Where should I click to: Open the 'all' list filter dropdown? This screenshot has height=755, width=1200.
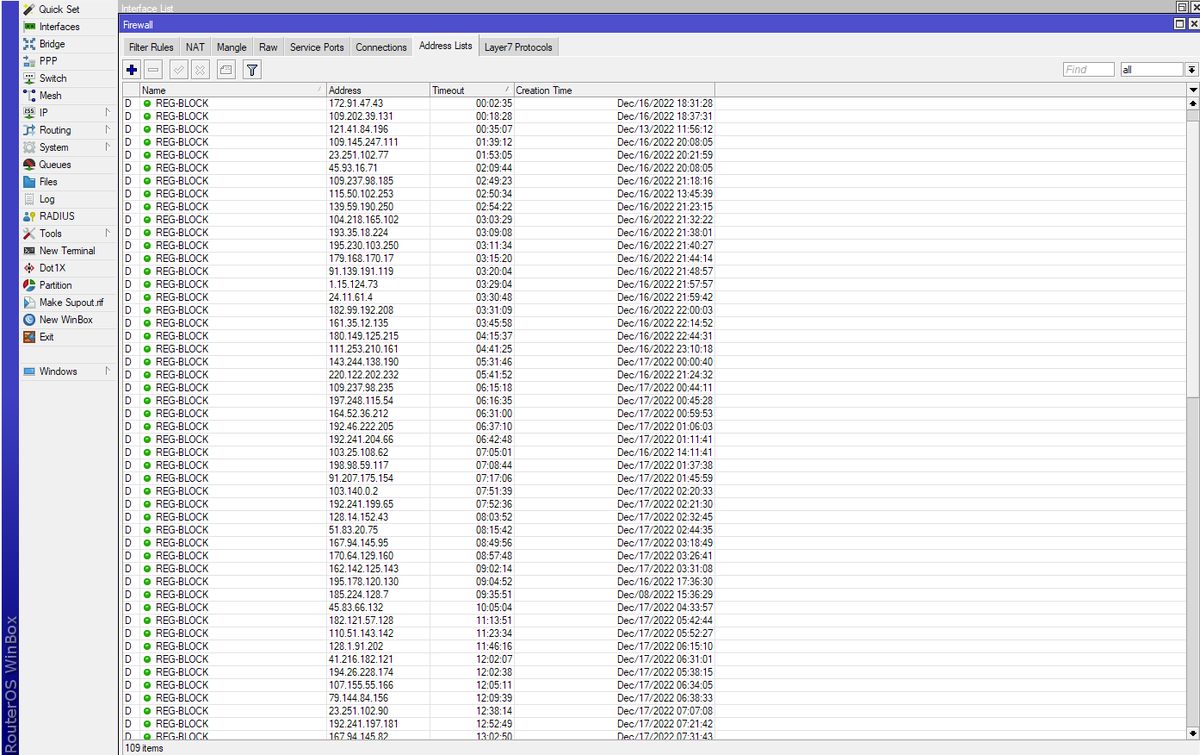coord(1191,69)
